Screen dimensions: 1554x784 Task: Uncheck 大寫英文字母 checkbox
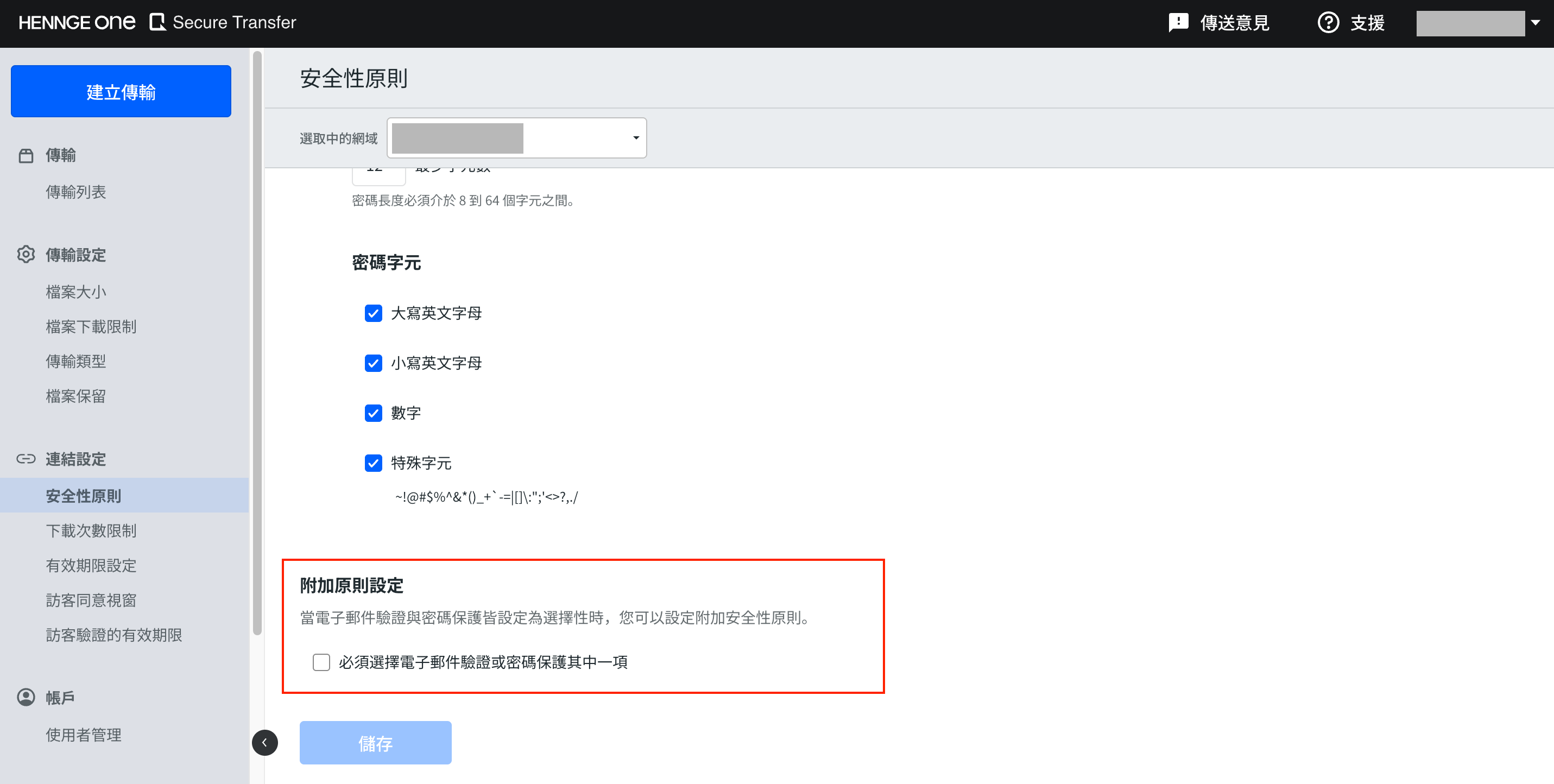[x=374, y=313]
